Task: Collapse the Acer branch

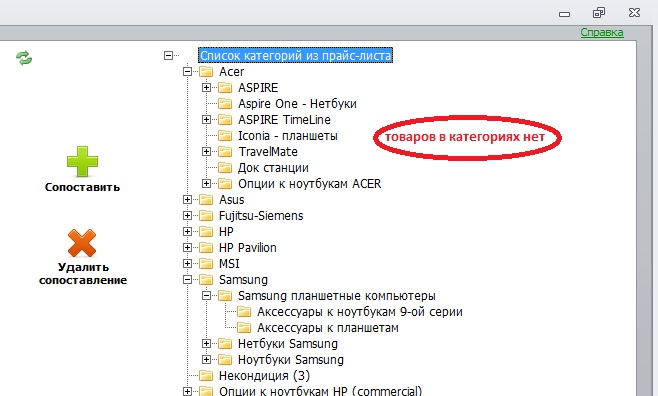Action: (x=187, y=72)
